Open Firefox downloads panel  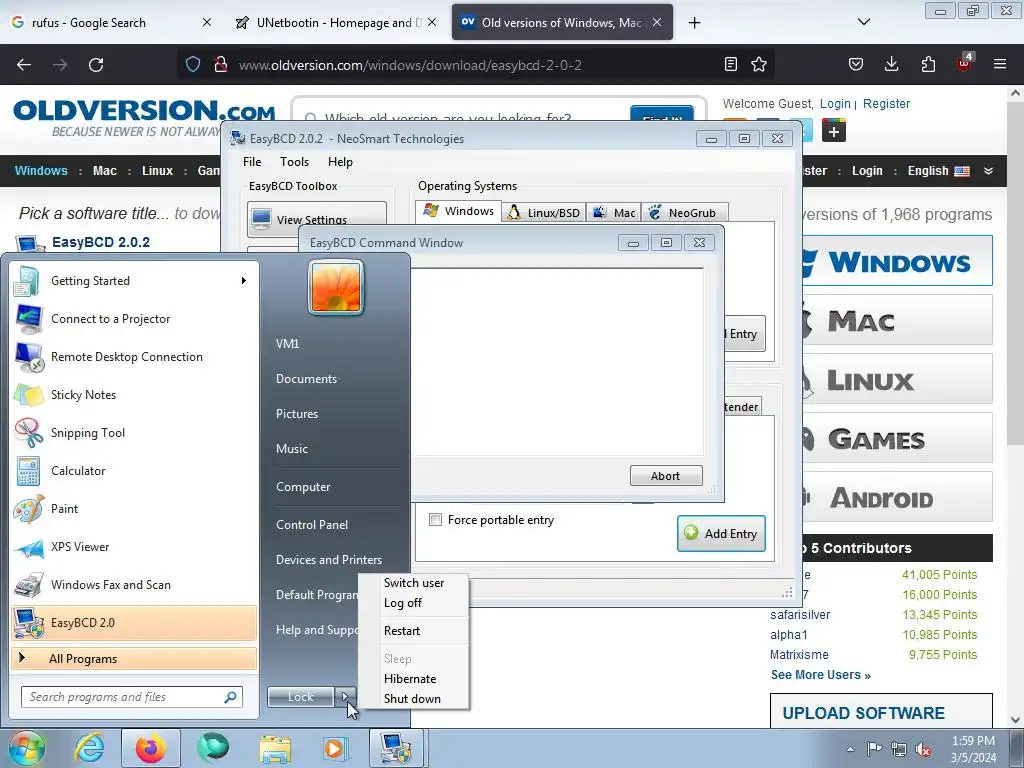click(891, 64)
